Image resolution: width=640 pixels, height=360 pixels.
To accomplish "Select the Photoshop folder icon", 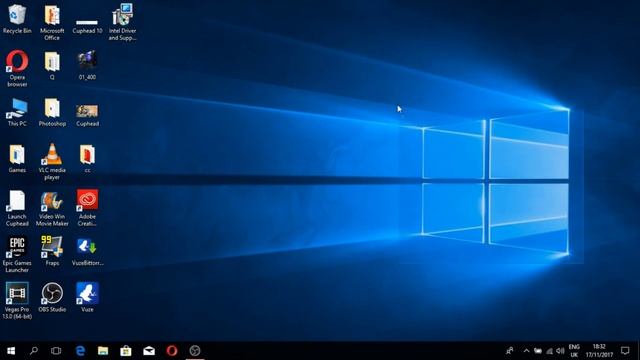I will [x=52, y=112].
